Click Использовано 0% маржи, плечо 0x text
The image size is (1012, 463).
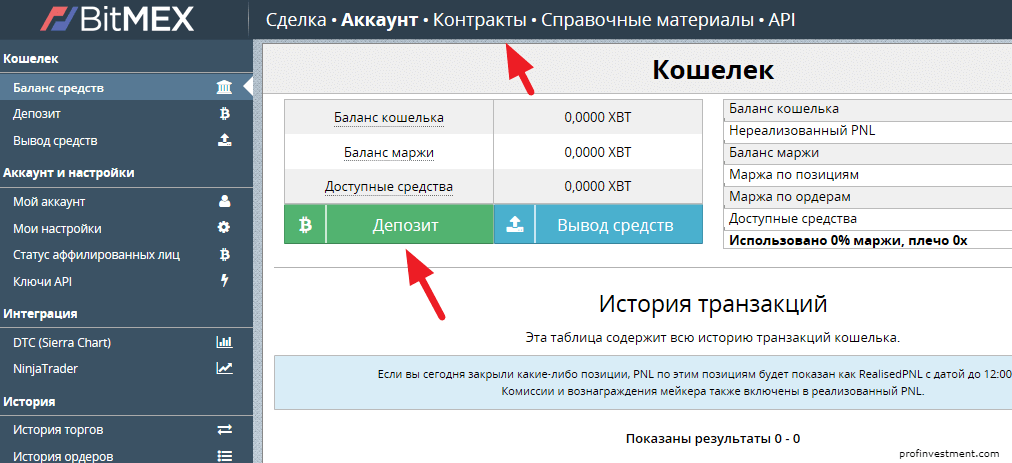coord(848,241)
